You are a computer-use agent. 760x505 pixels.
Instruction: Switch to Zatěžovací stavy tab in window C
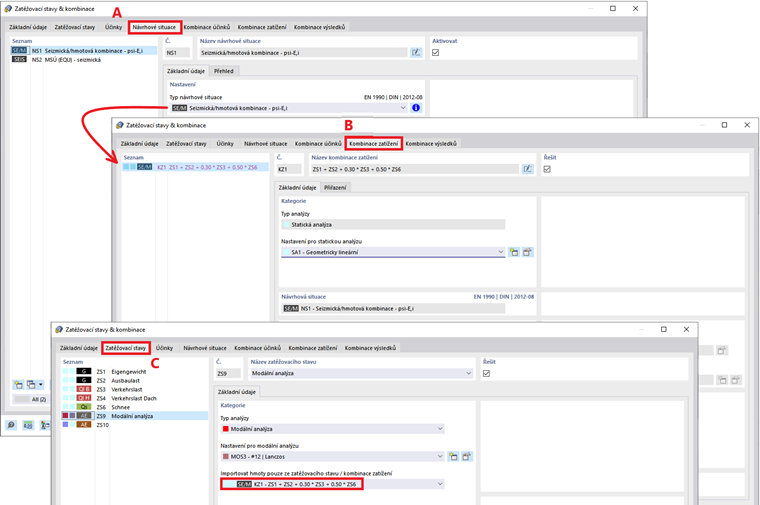pos(126,348)
